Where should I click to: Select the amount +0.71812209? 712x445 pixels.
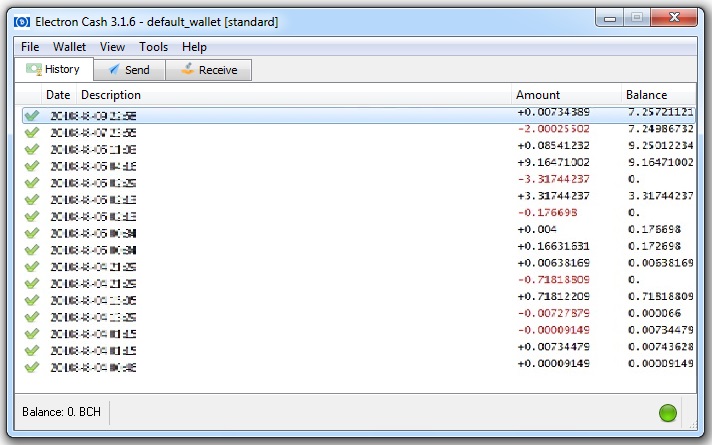pyautogui.click(x=554, y=297)
